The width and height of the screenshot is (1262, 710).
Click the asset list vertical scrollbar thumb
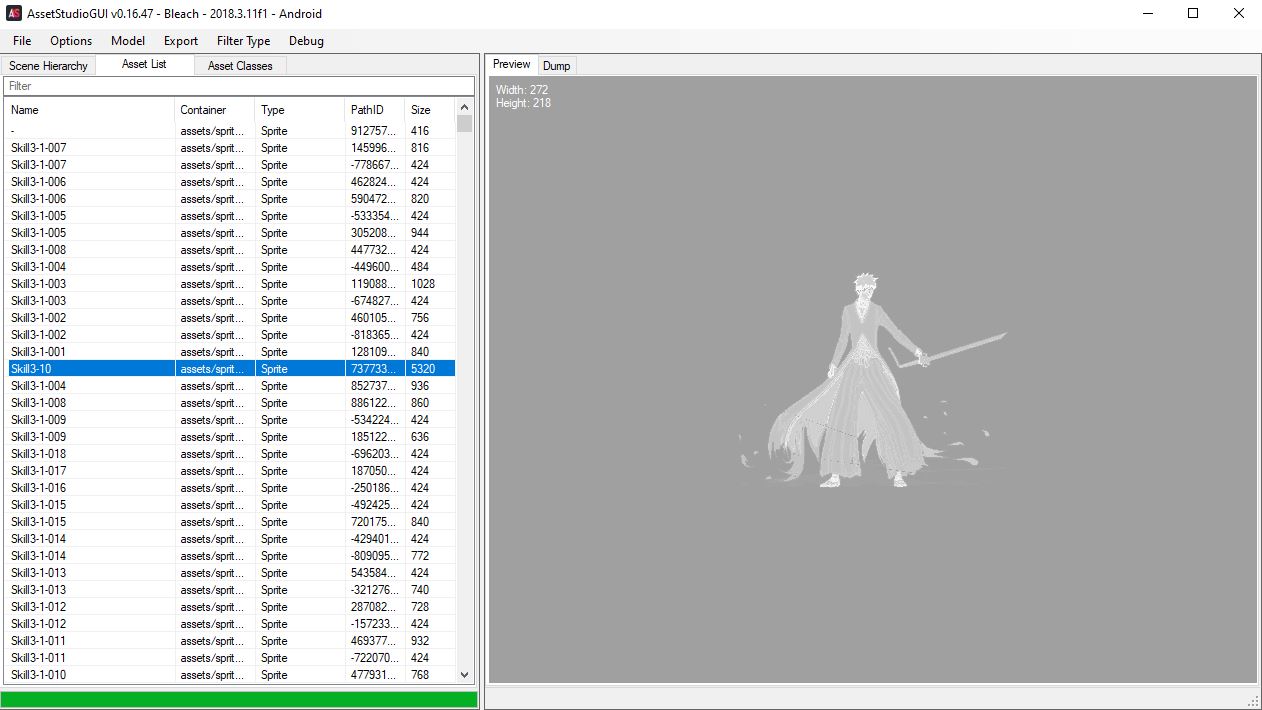click(464, 124)
